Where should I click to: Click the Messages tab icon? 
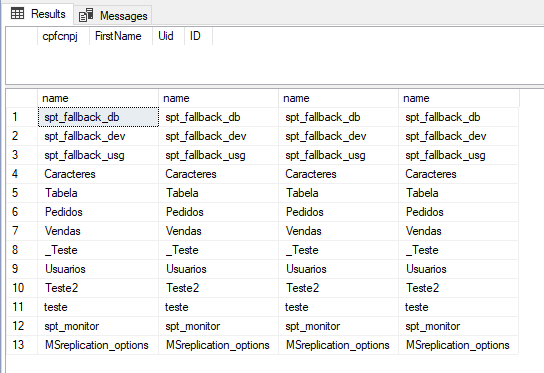(x=86, y=15)
